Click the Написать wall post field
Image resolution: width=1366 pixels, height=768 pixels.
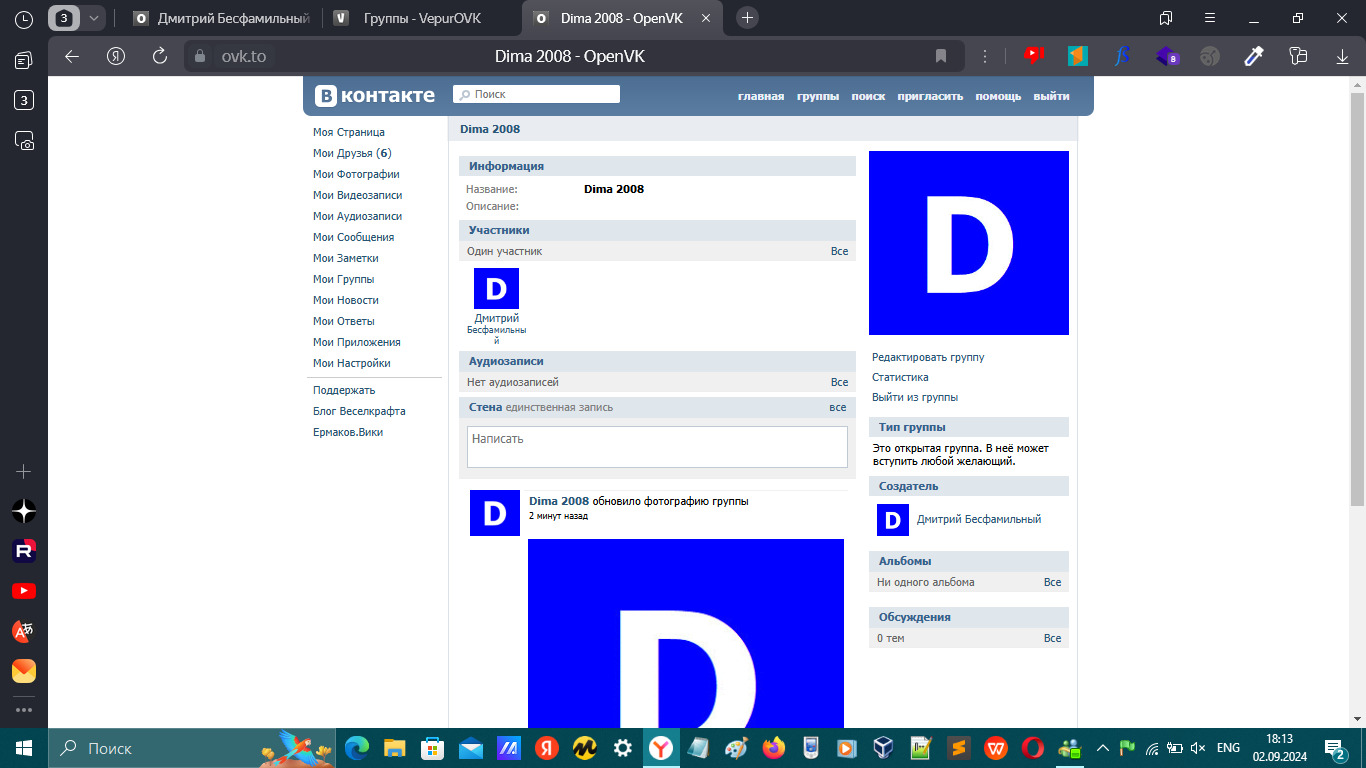pos(657,447)
